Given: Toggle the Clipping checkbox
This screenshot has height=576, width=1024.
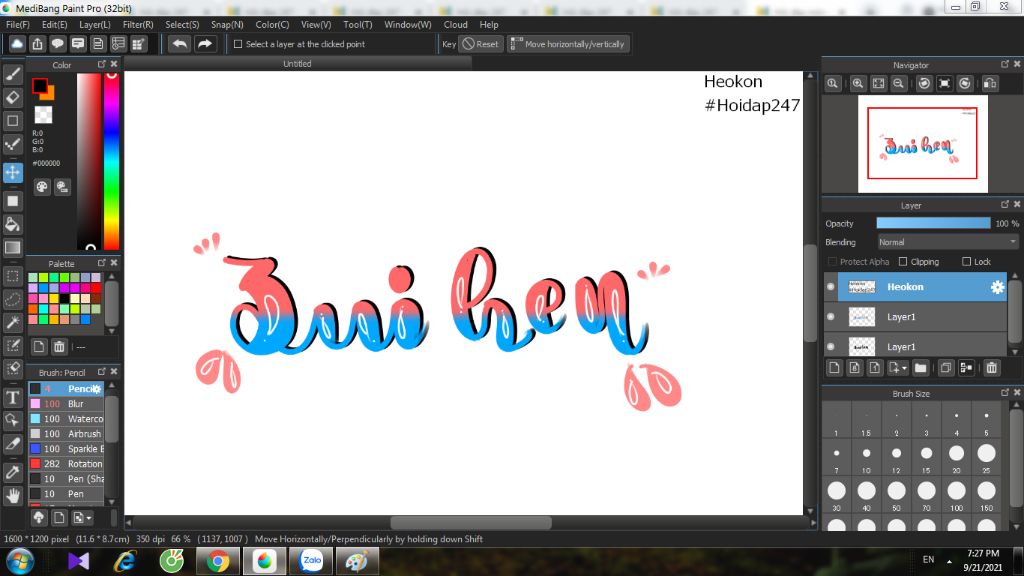Looking at the screenshot, I should point(903,261).
